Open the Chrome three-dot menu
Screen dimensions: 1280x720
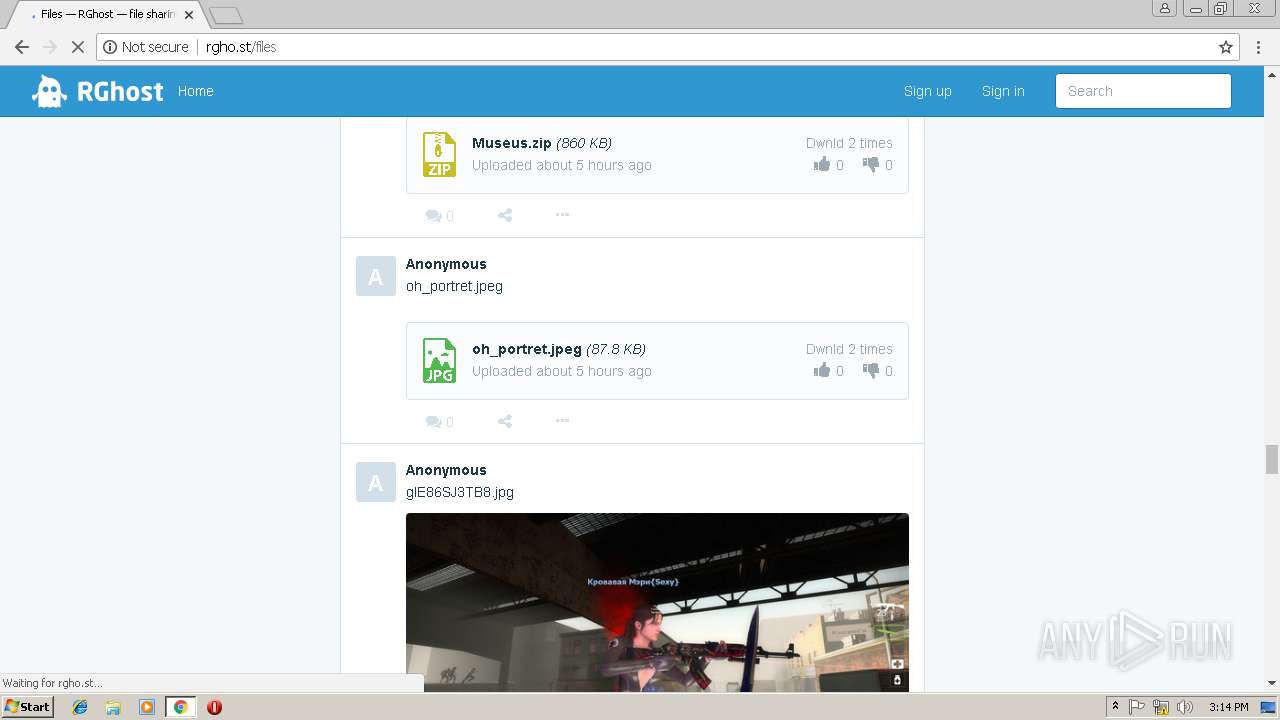[1259, 47]
